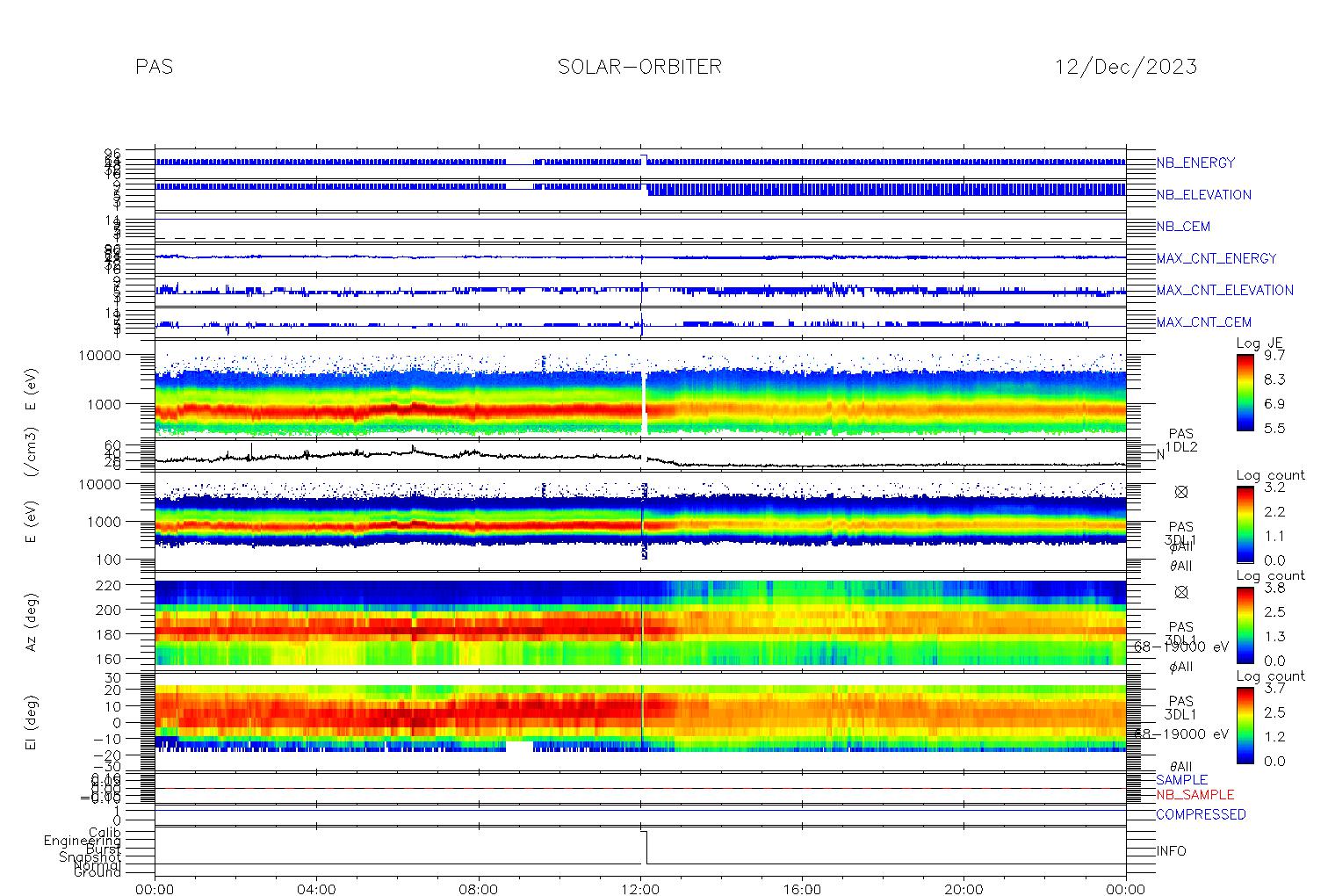
Task: Select the NB_ELEVATION label
Action: coord(1203,195)
